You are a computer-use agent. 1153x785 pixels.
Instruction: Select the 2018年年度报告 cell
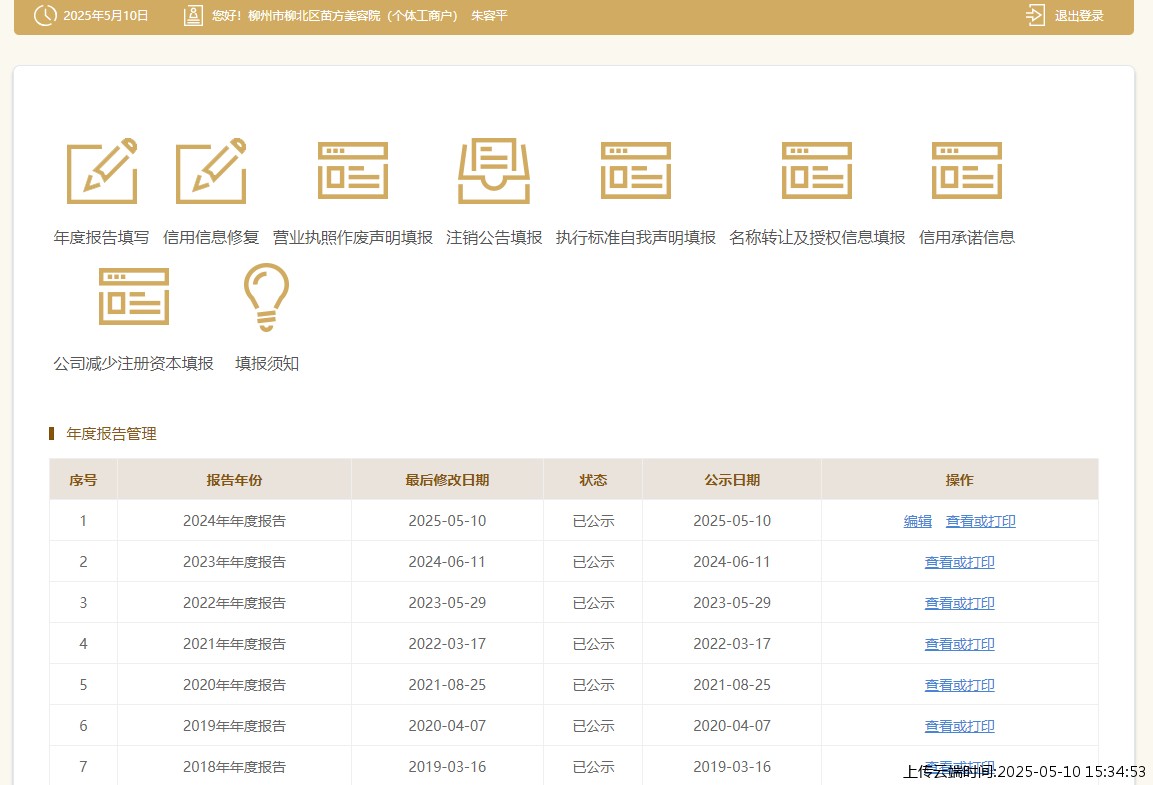point(235,767)
